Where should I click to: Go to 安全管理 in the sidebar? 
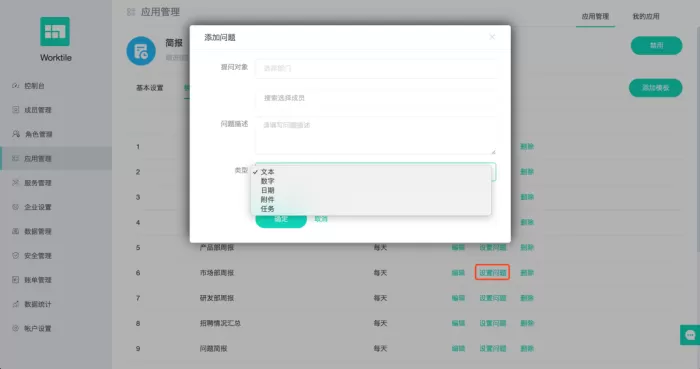38,255
